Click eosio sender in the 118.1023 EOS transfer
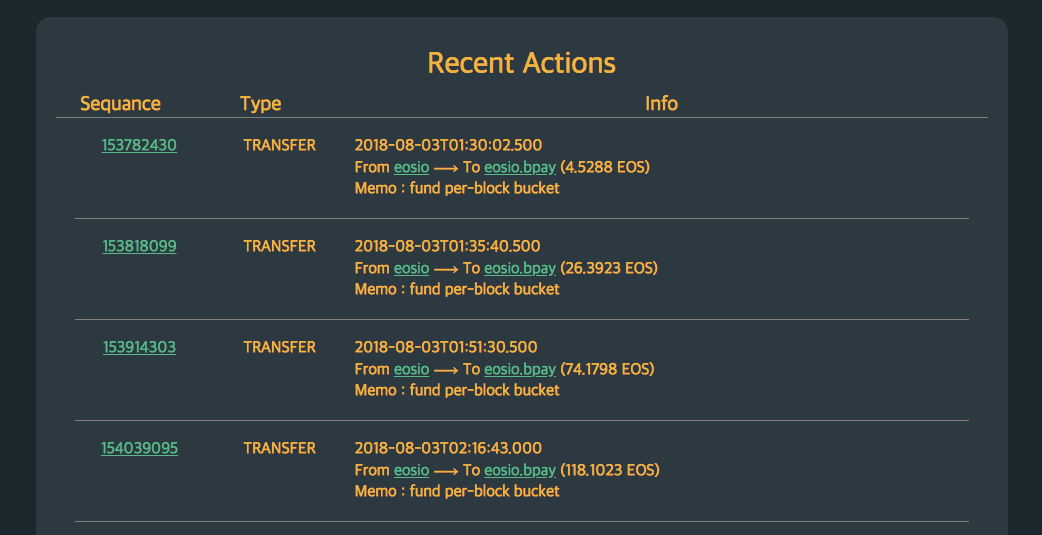This screenshot has width=1042, height=535. 411,470
